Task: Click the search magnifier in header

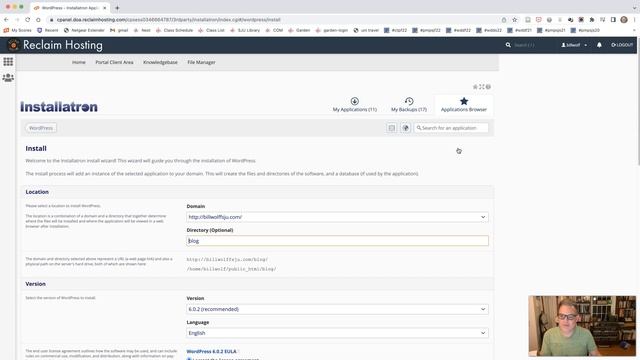Action: [x=508, y=45]
